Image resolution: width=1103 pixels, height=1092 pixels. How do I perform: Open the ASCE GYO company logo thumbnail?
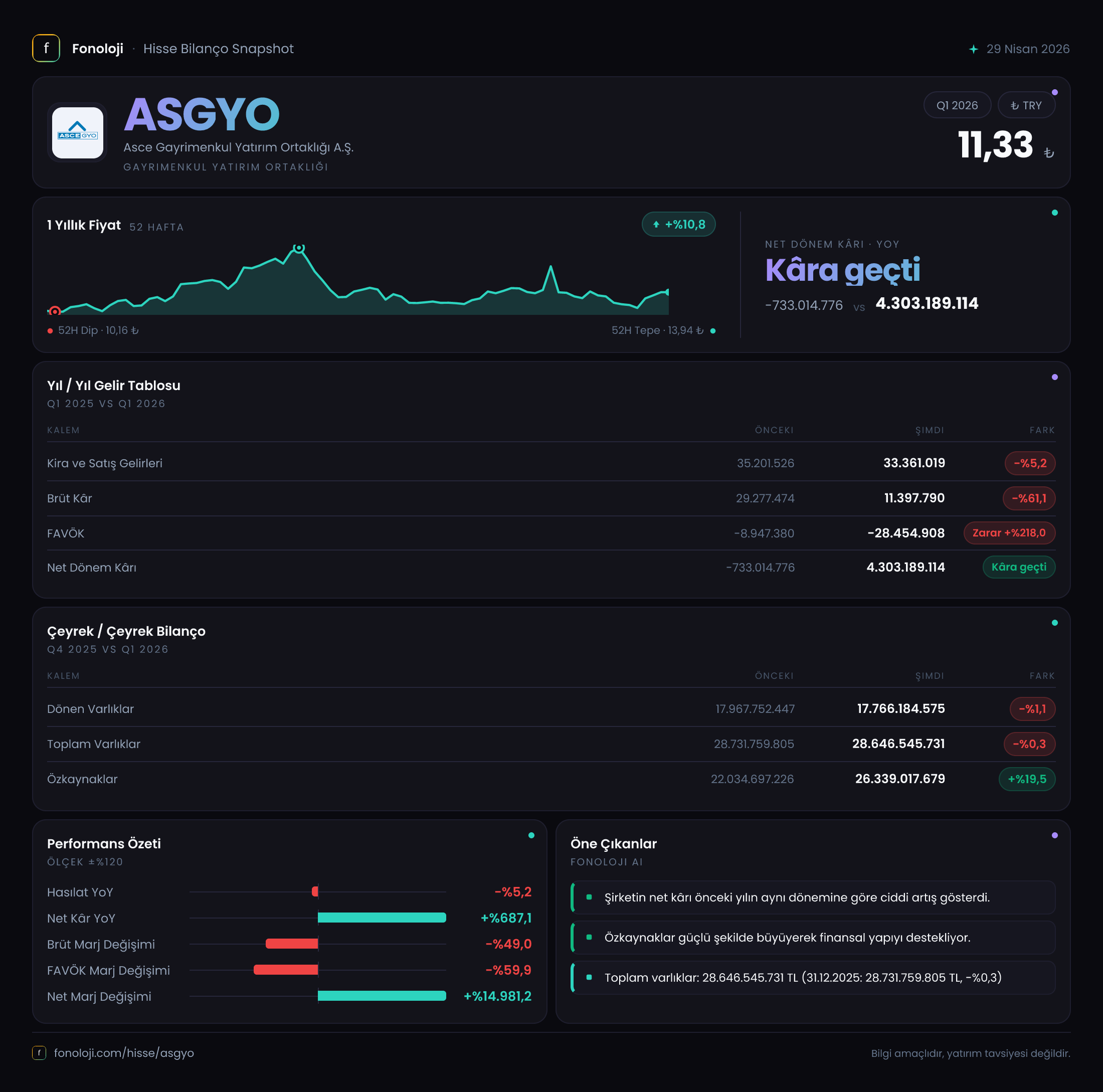tap(78, 132)
